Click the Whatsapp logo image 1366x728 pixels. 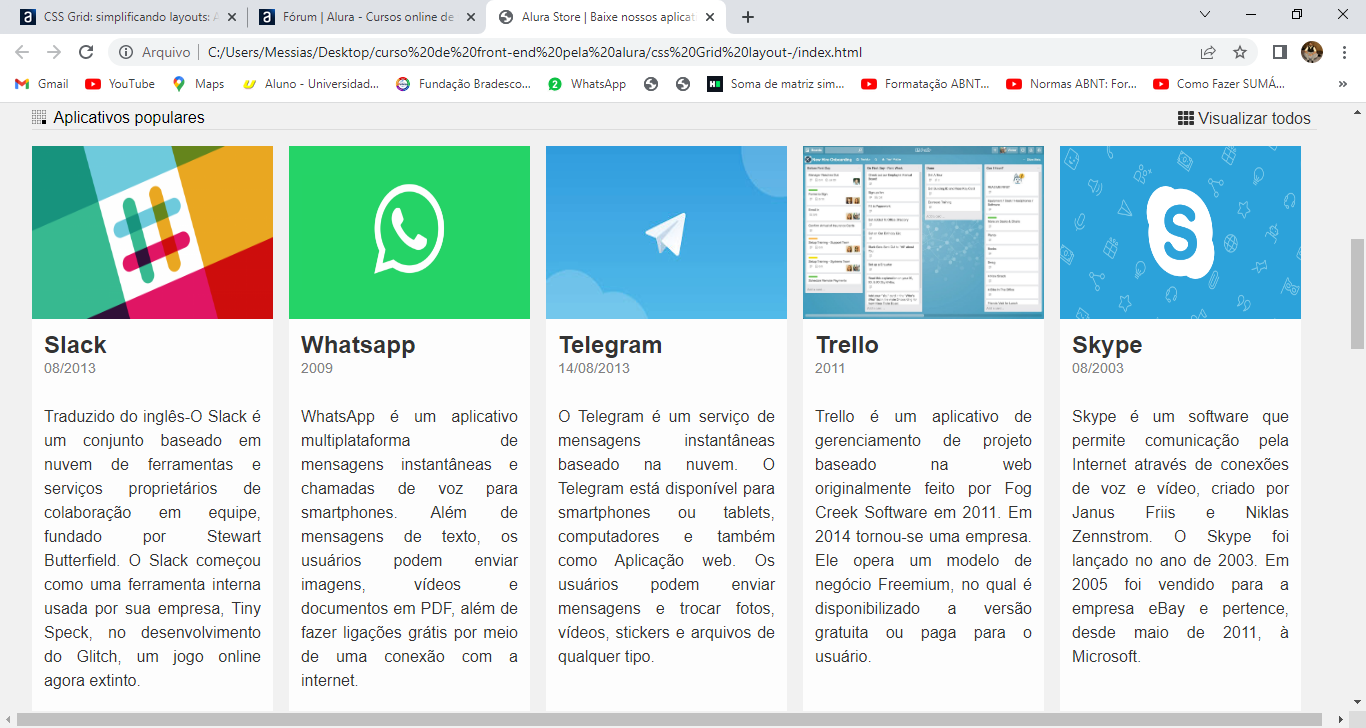point(409,232)
